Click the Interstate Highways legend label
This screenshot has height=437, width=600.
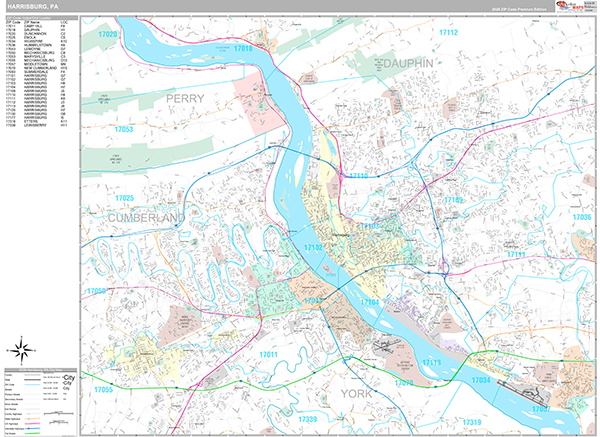[x=15, y=429]
